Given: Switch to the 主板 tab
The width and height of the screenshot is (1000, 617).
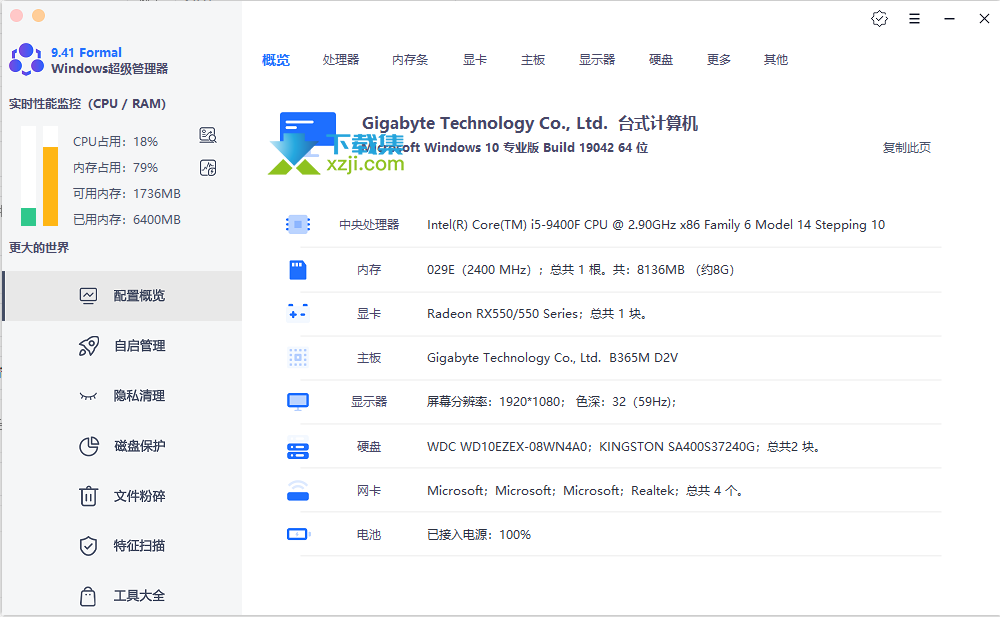Looking at the screenshot, I should pyautogui.click(x=533, y=60).
